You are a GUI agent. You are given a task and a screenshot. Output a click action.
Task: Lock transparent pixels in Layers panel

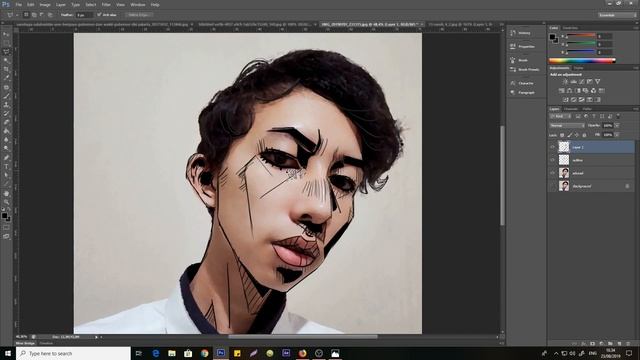(562, 135)
